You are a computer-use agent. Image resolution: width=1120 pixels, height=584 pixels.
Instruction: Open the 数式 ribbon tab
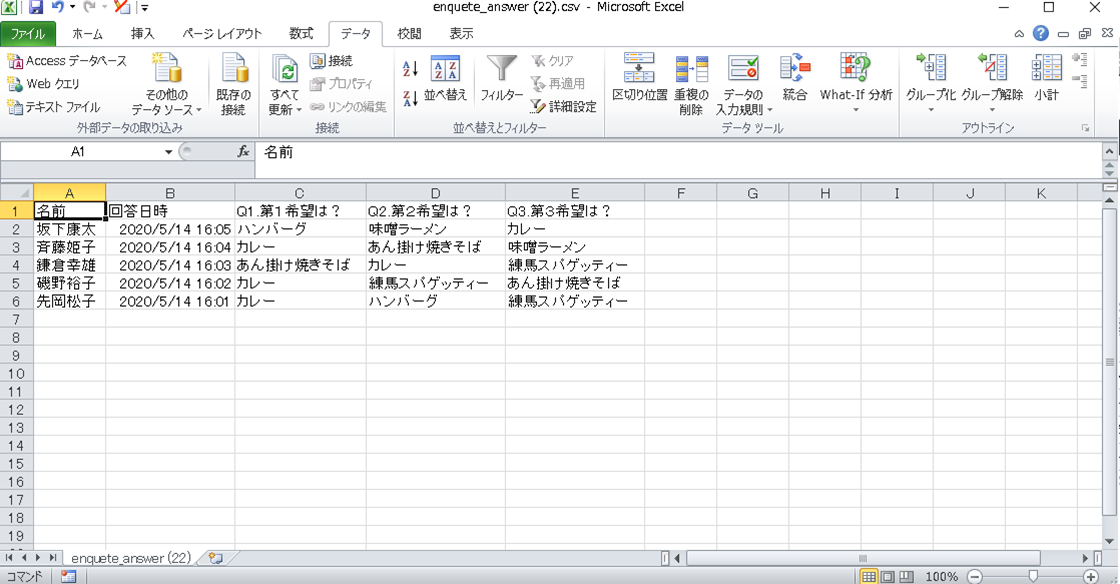(x=301, y=34)
